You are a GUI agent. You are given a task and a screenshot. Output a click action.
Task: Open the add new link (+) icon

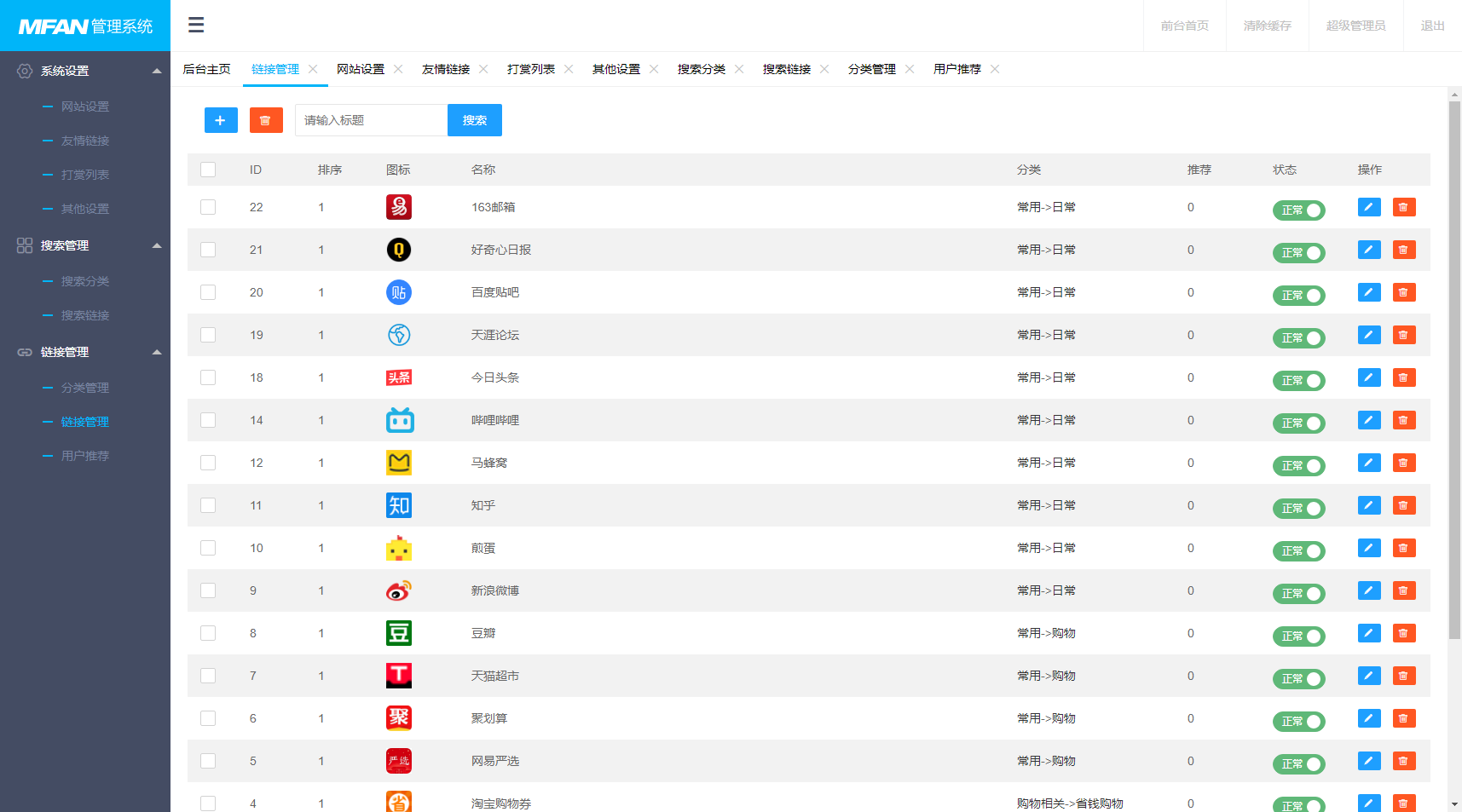221,120
